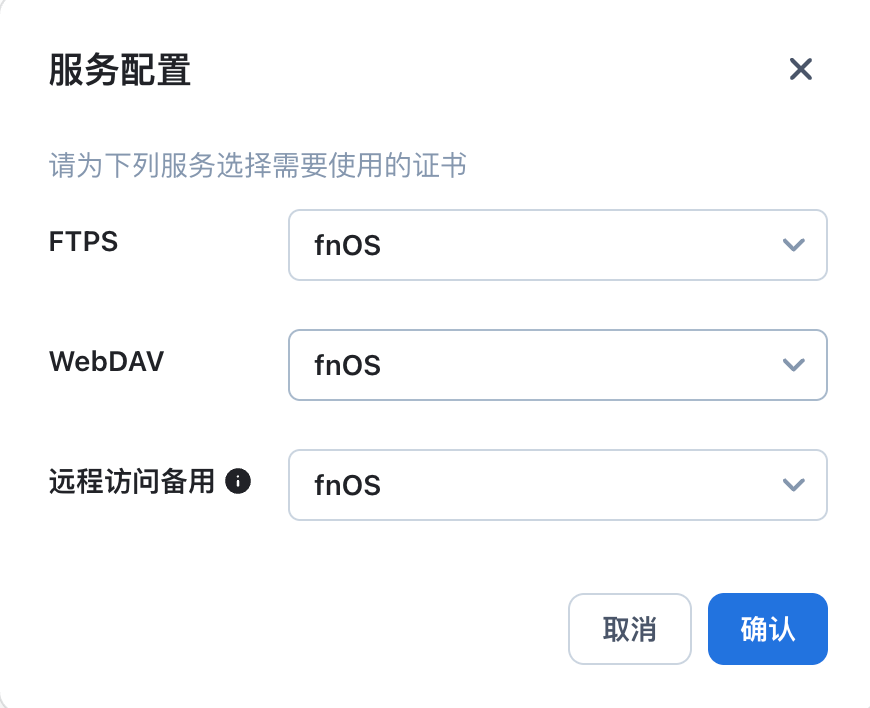Click the WebDAV label
This screenshot has width=870, height=708.
(x=107, y=362)
